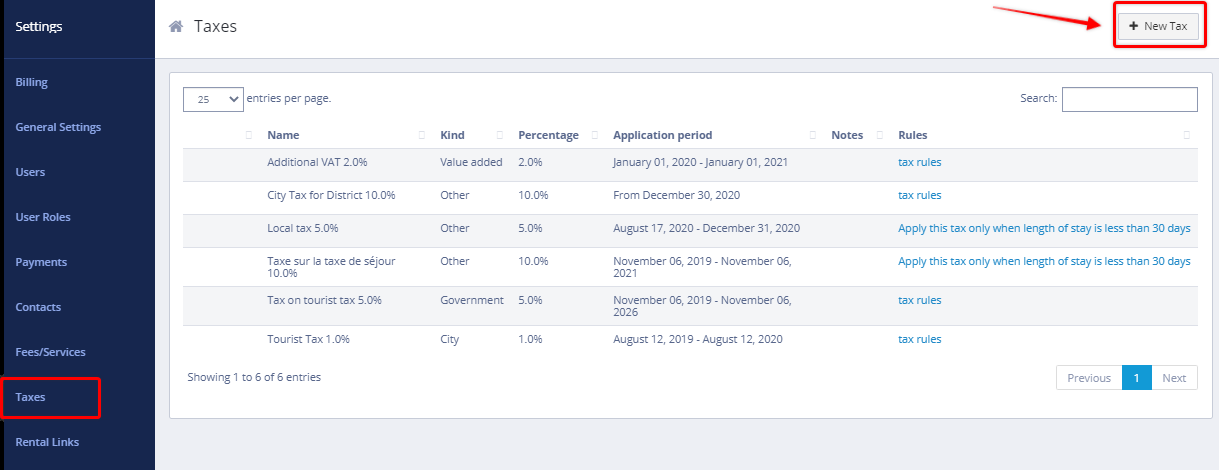This screenshot has width=1219, height=470.
Task: Open rule link for Local tax 5.0%
Action: (x=1044, y=228)
